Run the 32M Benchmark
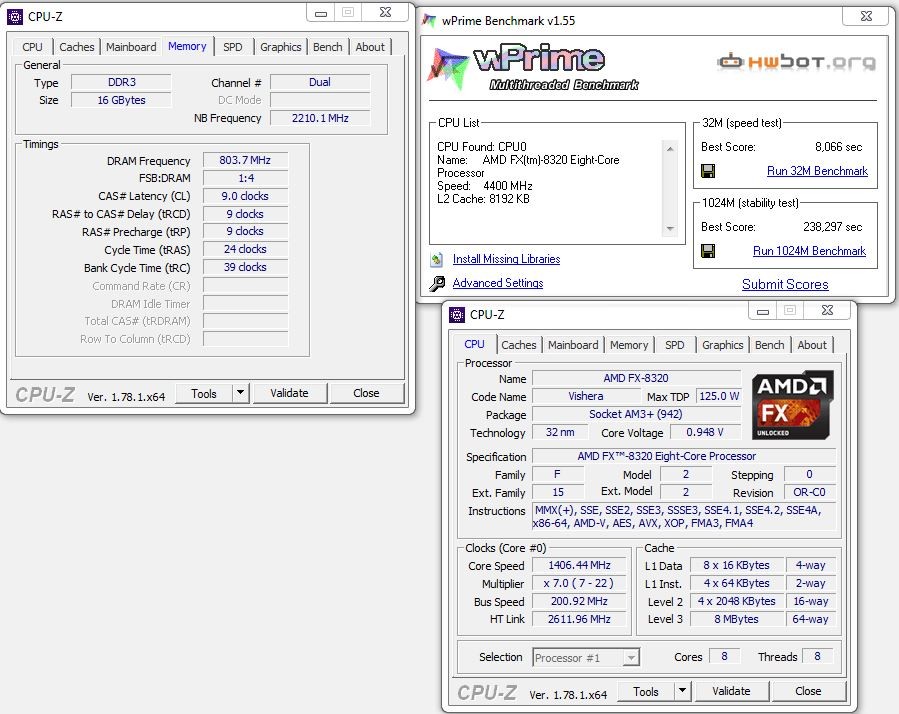The height and width of the screenshot is (714, 899). click(x=817, y=171)
